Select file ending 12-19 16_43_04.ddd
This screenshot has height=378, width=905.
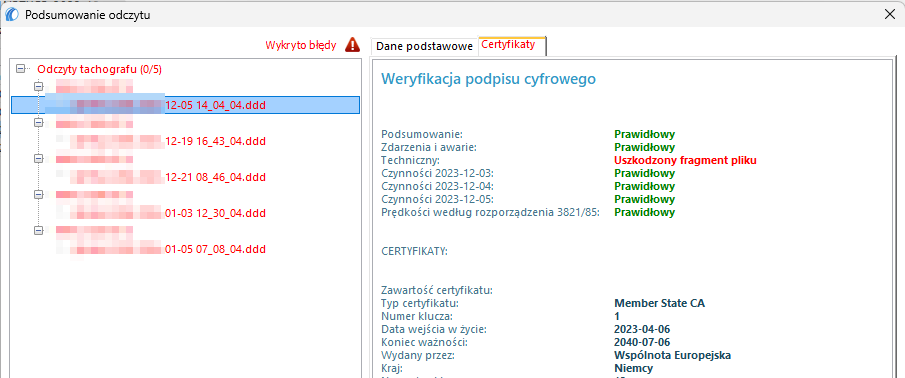tap(162, 141)
